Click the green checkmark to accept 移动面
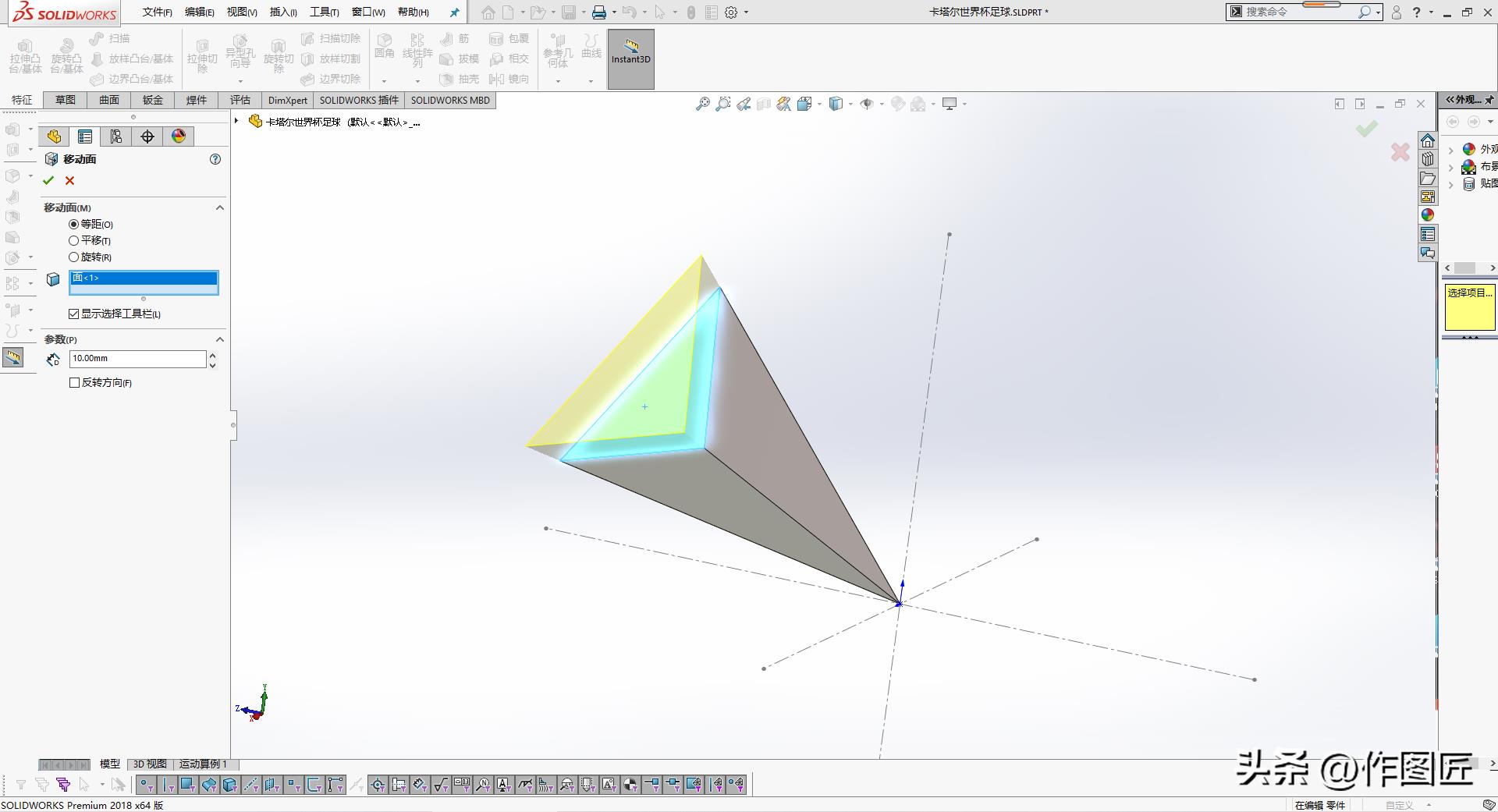1498x812 pixels. point(48,180)
